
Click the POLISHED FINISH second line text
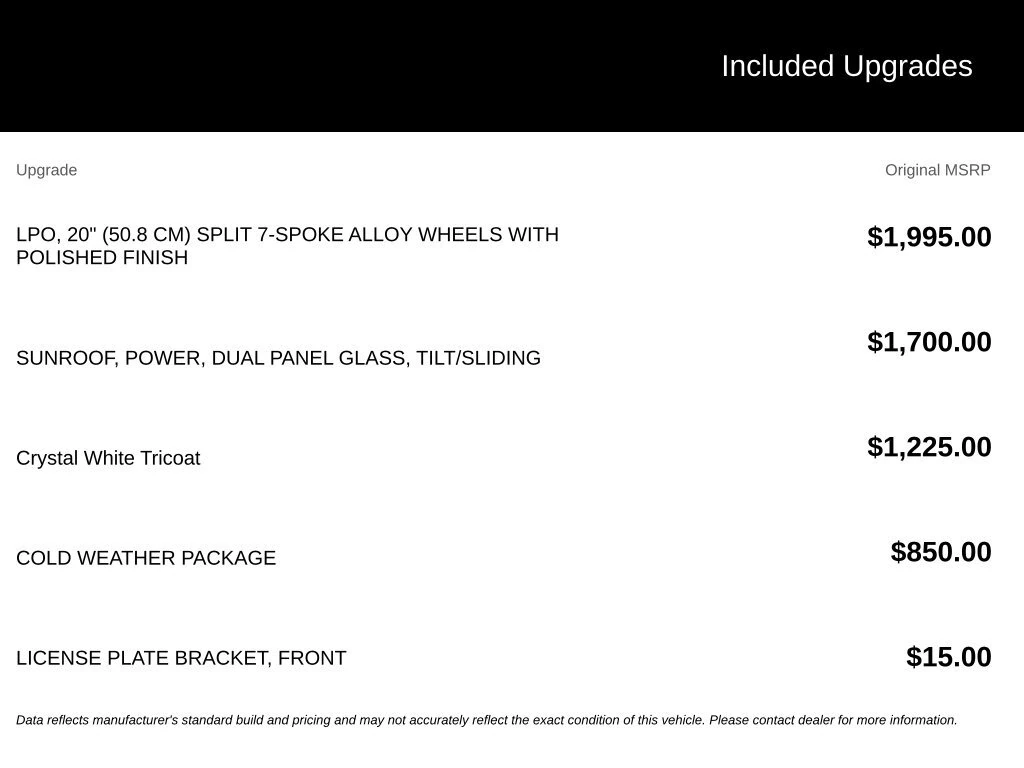[102, 257]
